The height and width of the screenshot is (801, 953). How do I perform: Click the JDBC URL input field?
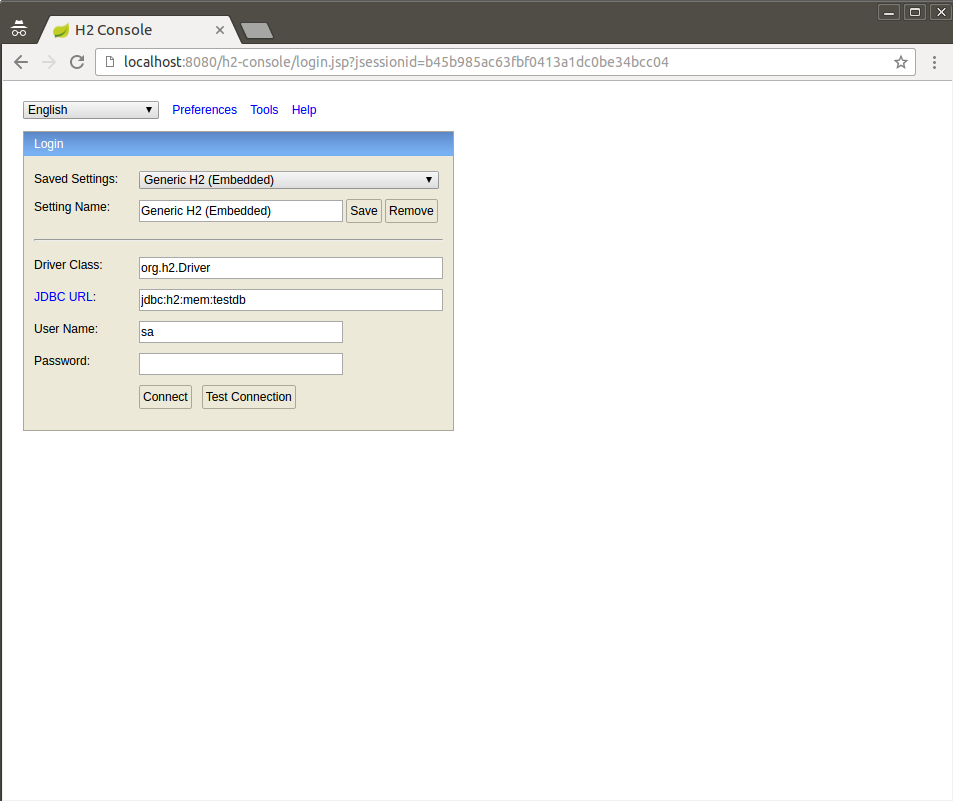pyautogui.click(x=291, y=300)
